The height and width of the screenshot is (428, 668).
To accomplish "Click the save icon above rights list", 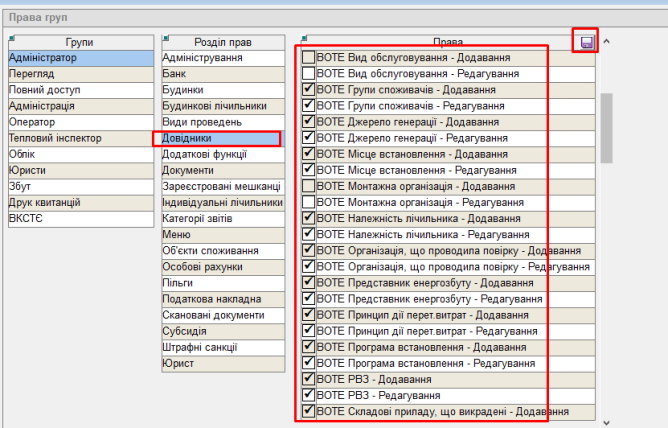I will point(585,41).
